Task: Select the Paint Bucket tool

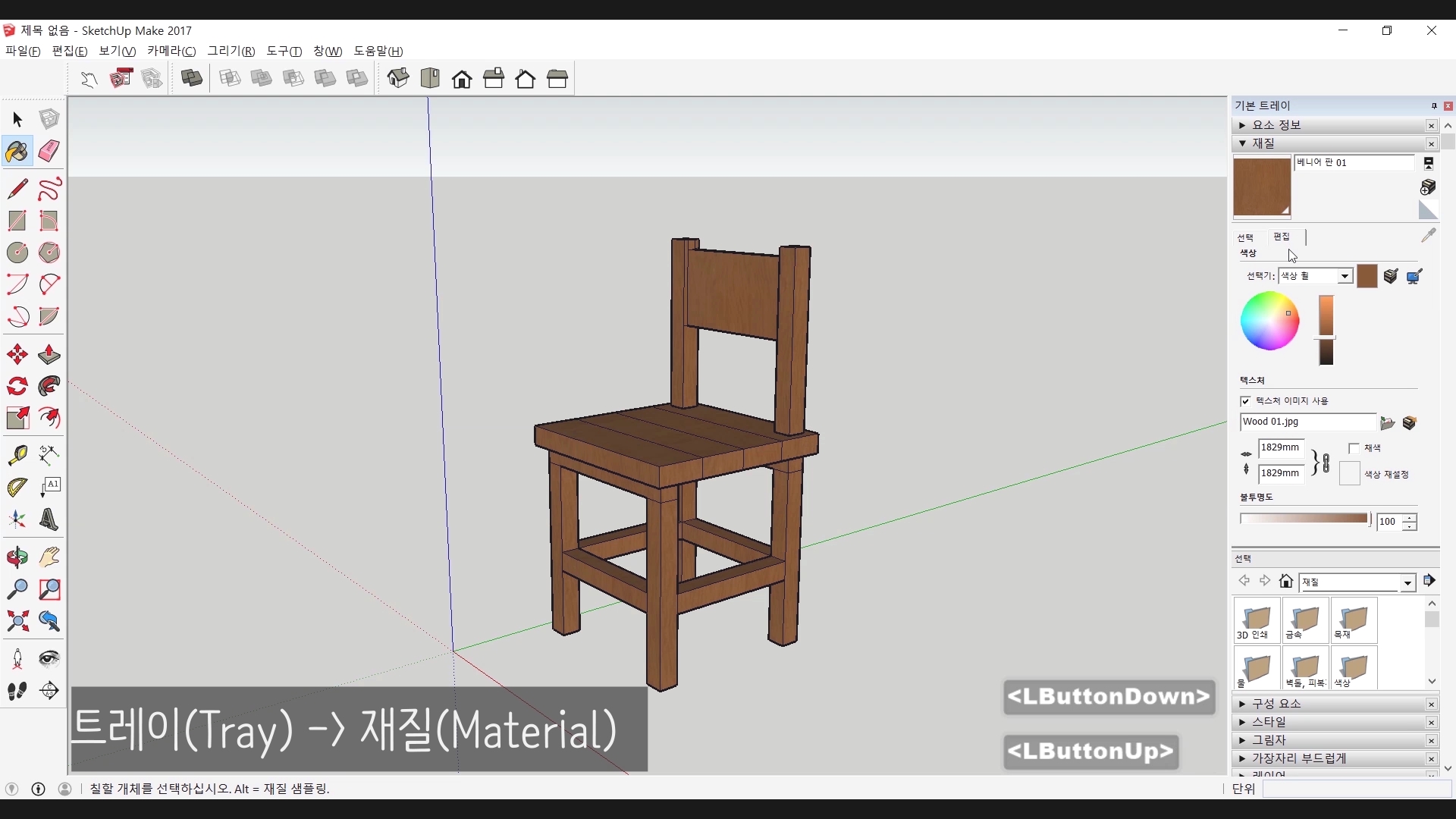Action: coord(17,151)
